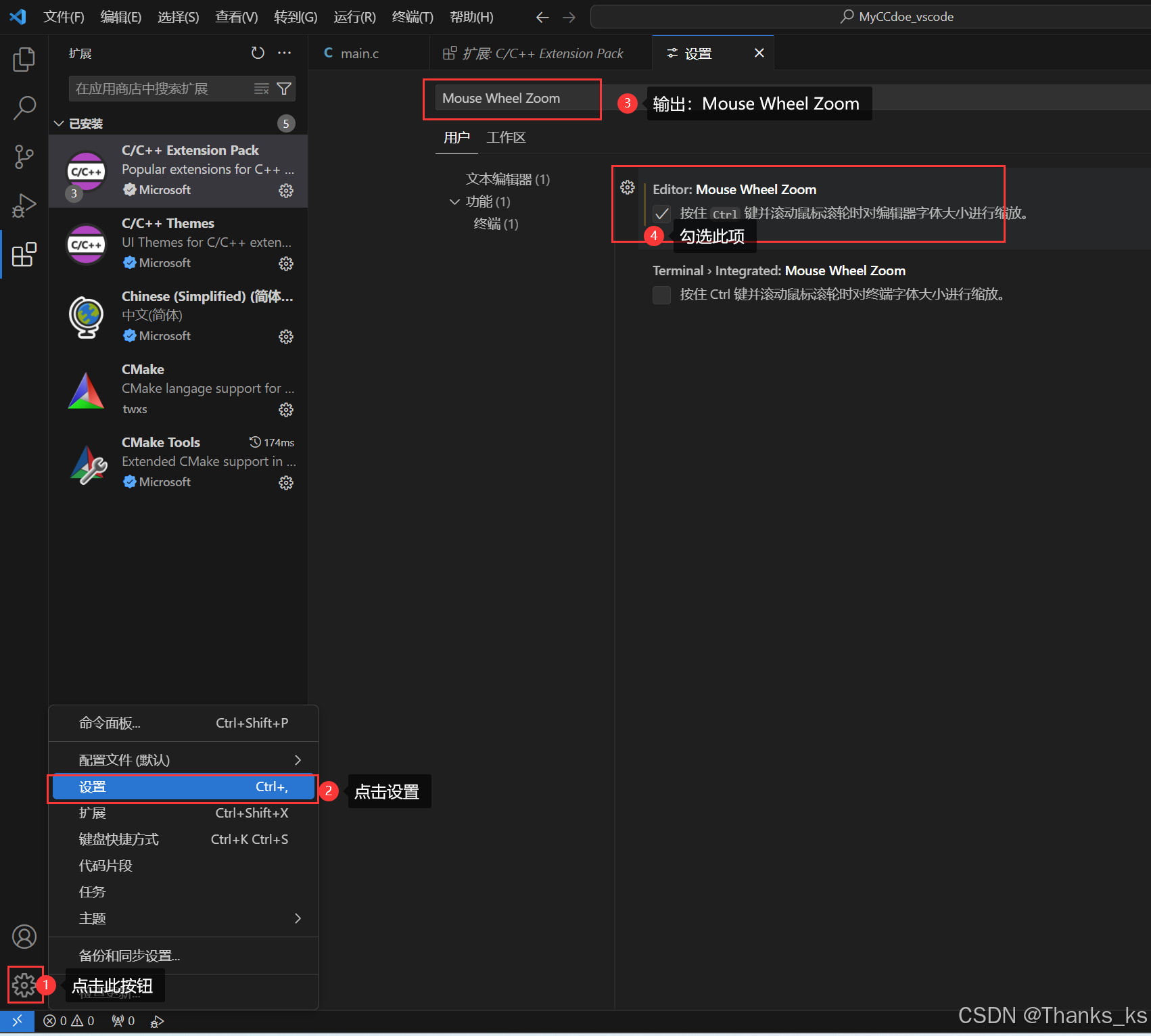Clear the extension search results icon
The image size is (1151, 1036).
262,89
